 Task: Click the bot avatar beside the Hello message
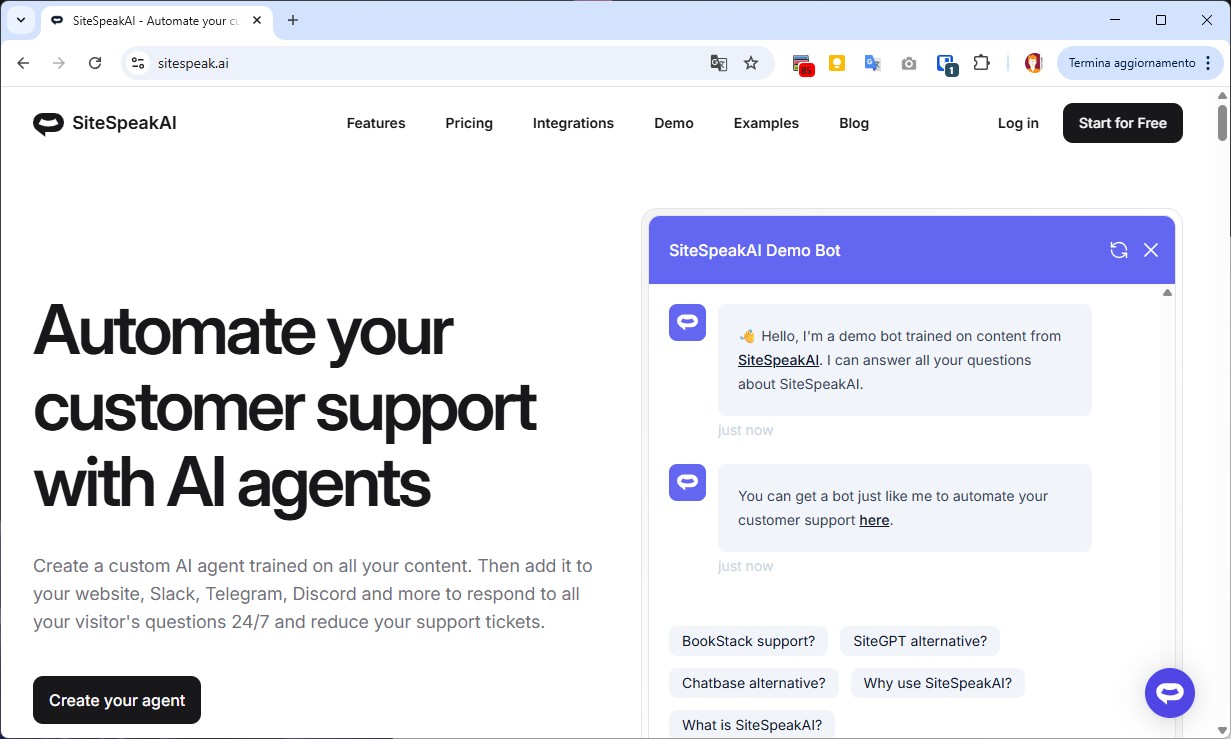click(687, 323)
